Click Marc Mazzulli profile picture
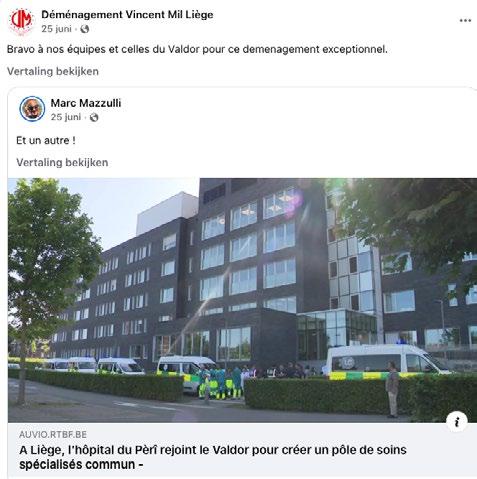The width and height of the screenshot is (477, 479). [32, 109]
